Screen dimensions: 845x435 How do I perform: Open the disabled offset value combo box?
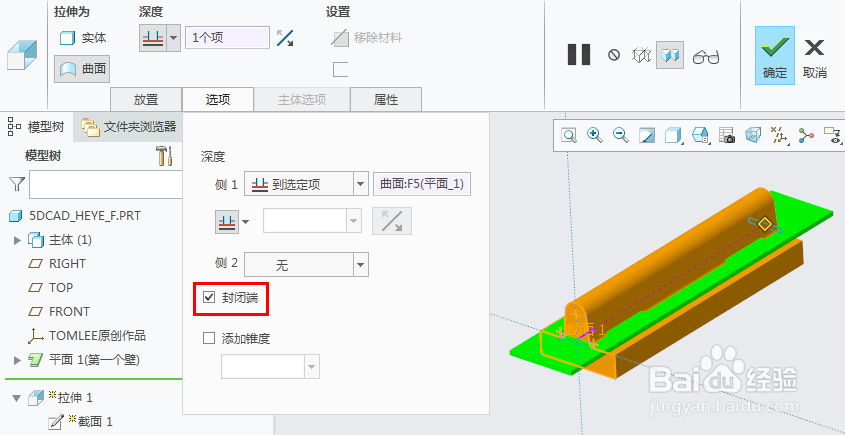click(x=311, y=222)
